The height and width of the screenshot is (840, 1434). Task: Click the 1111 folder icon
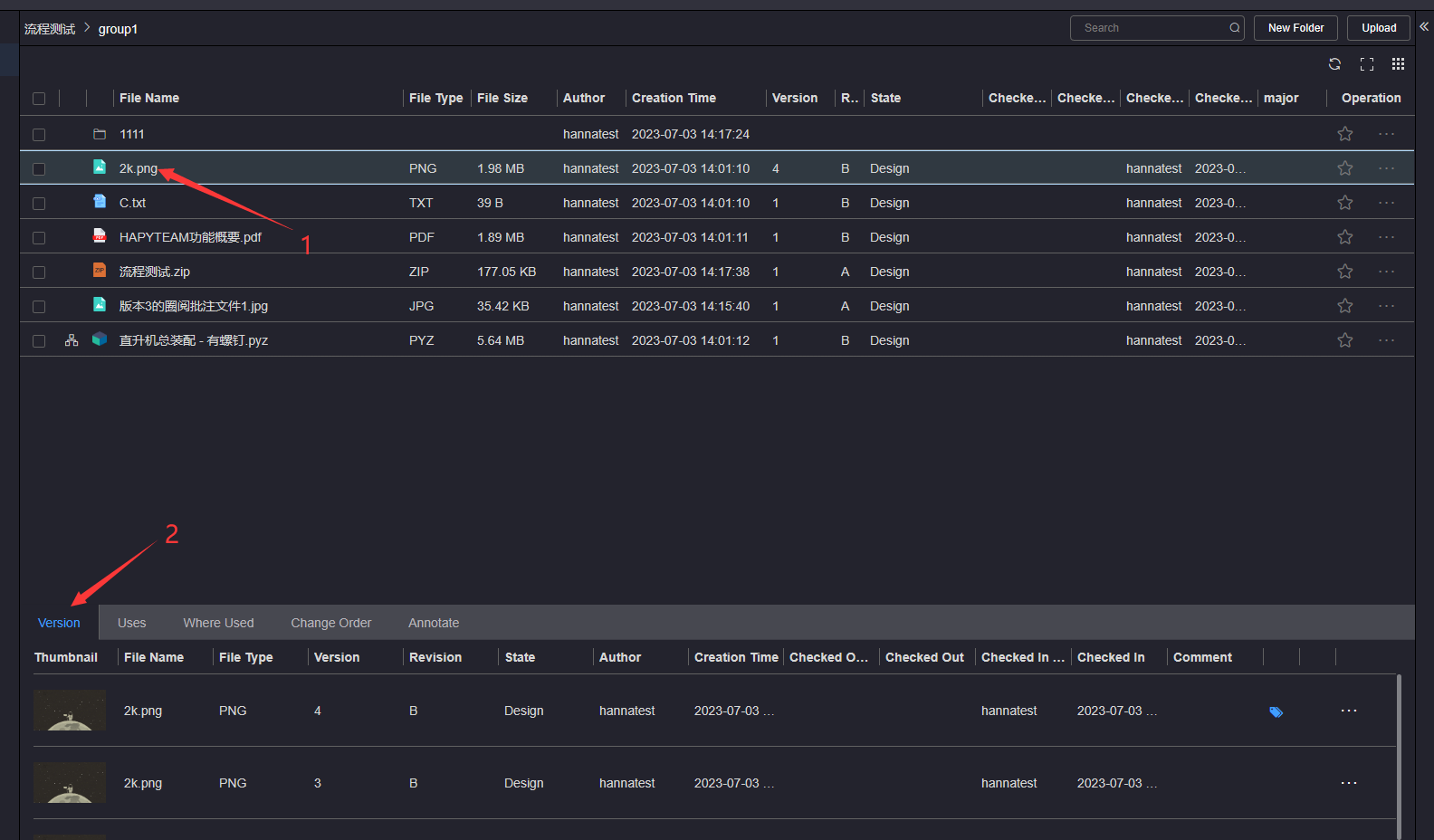[100, 134]
